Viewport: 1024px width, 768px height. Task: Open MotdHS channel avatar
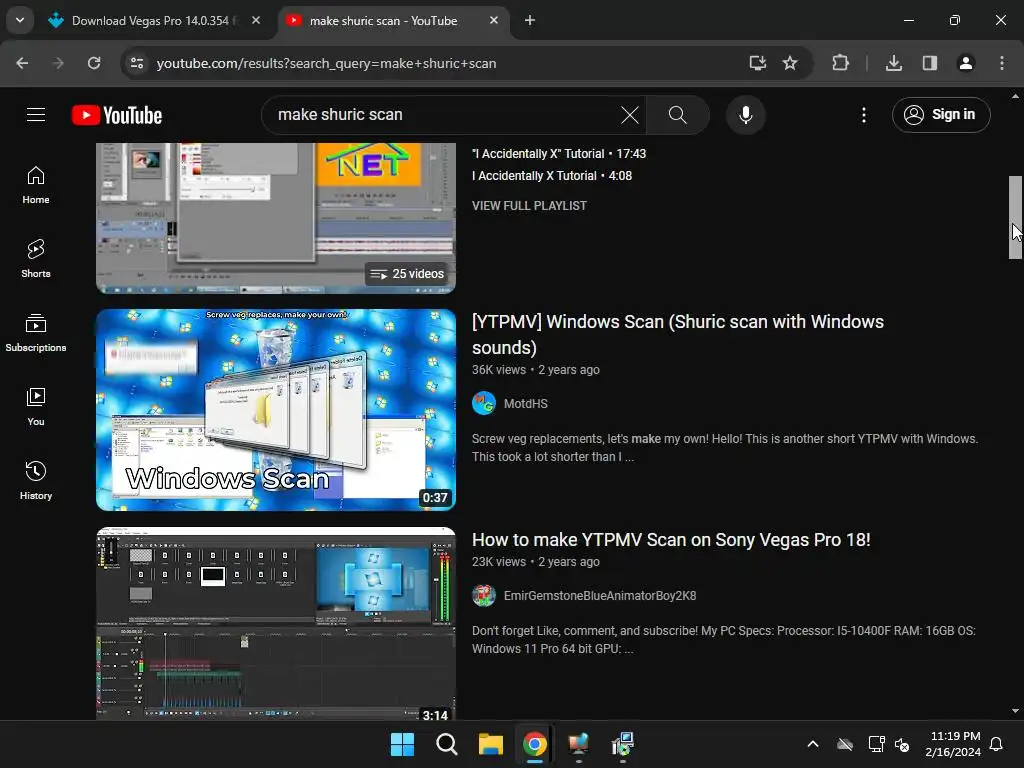[x=484, y=404]
